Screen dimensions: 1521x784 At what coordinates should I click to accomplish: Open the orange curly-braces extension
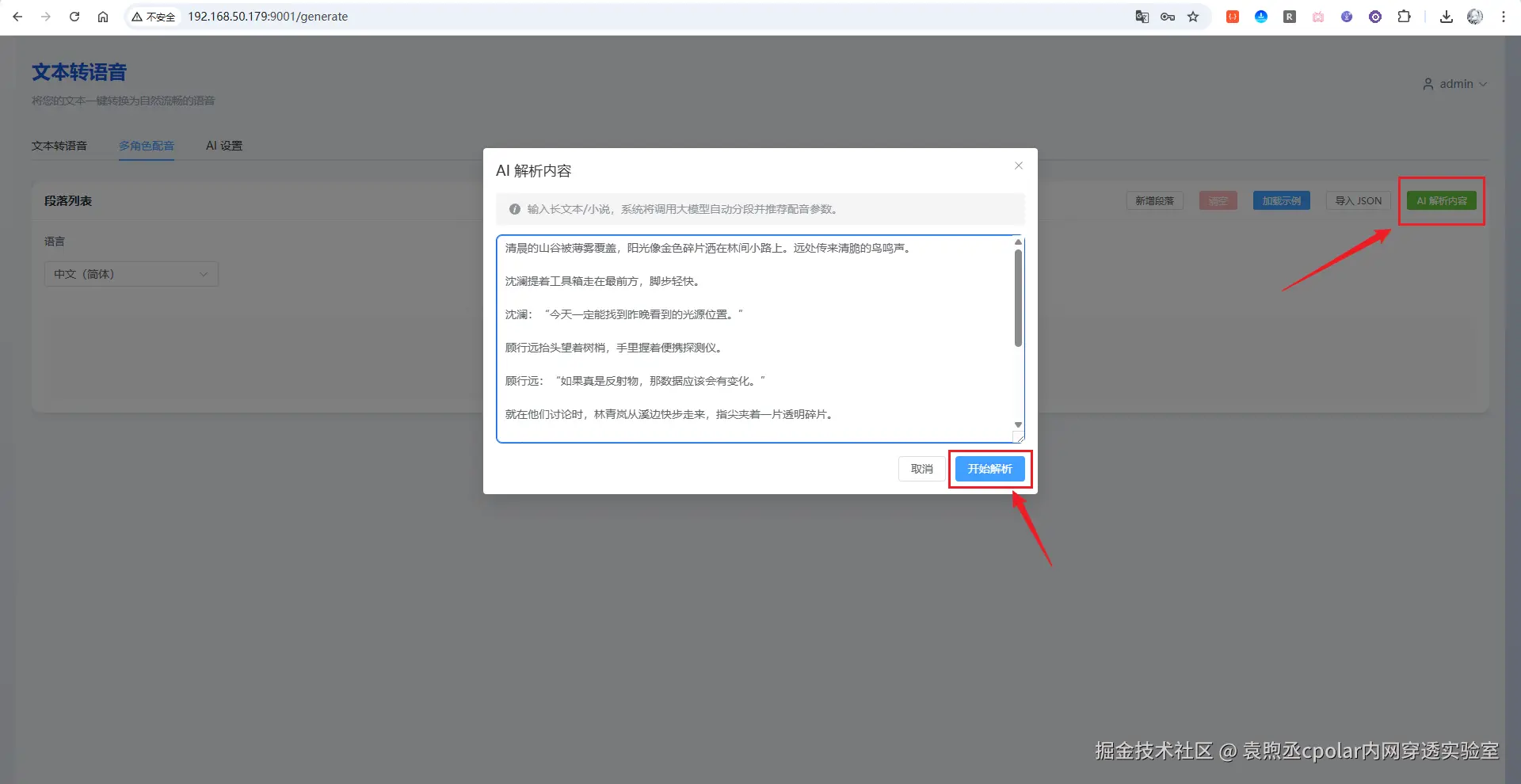1233,17
